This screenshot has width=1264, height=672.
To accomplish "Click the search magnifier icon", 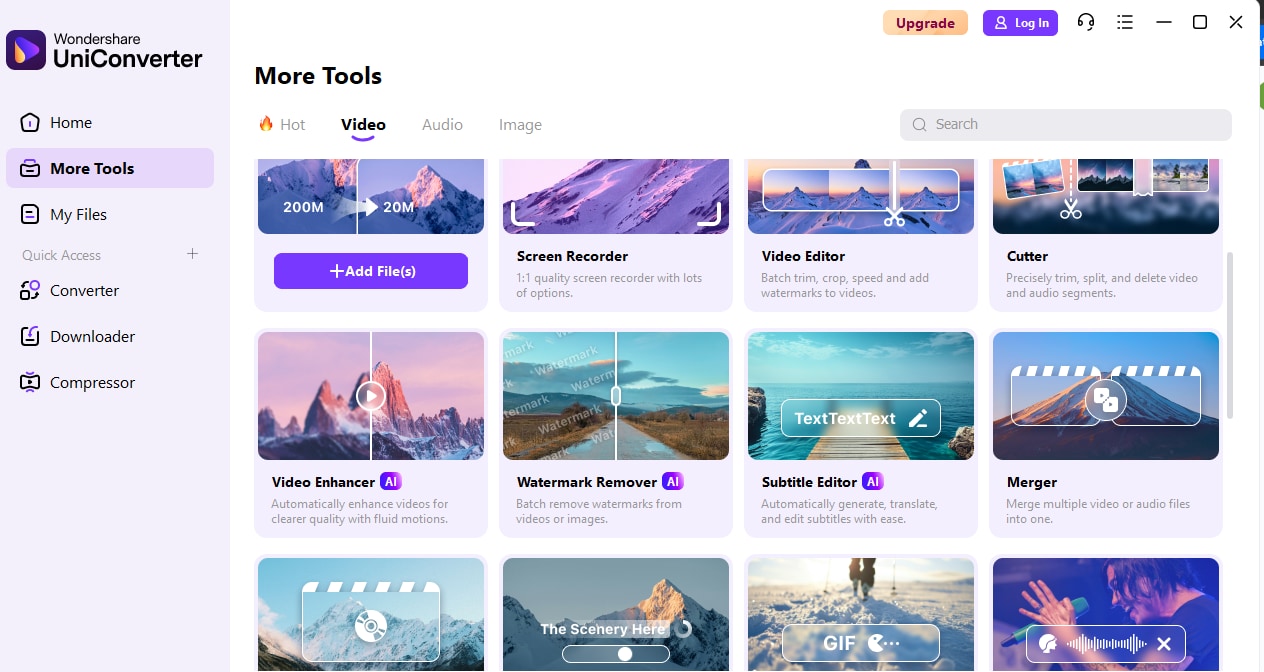I will pos(919,125).
